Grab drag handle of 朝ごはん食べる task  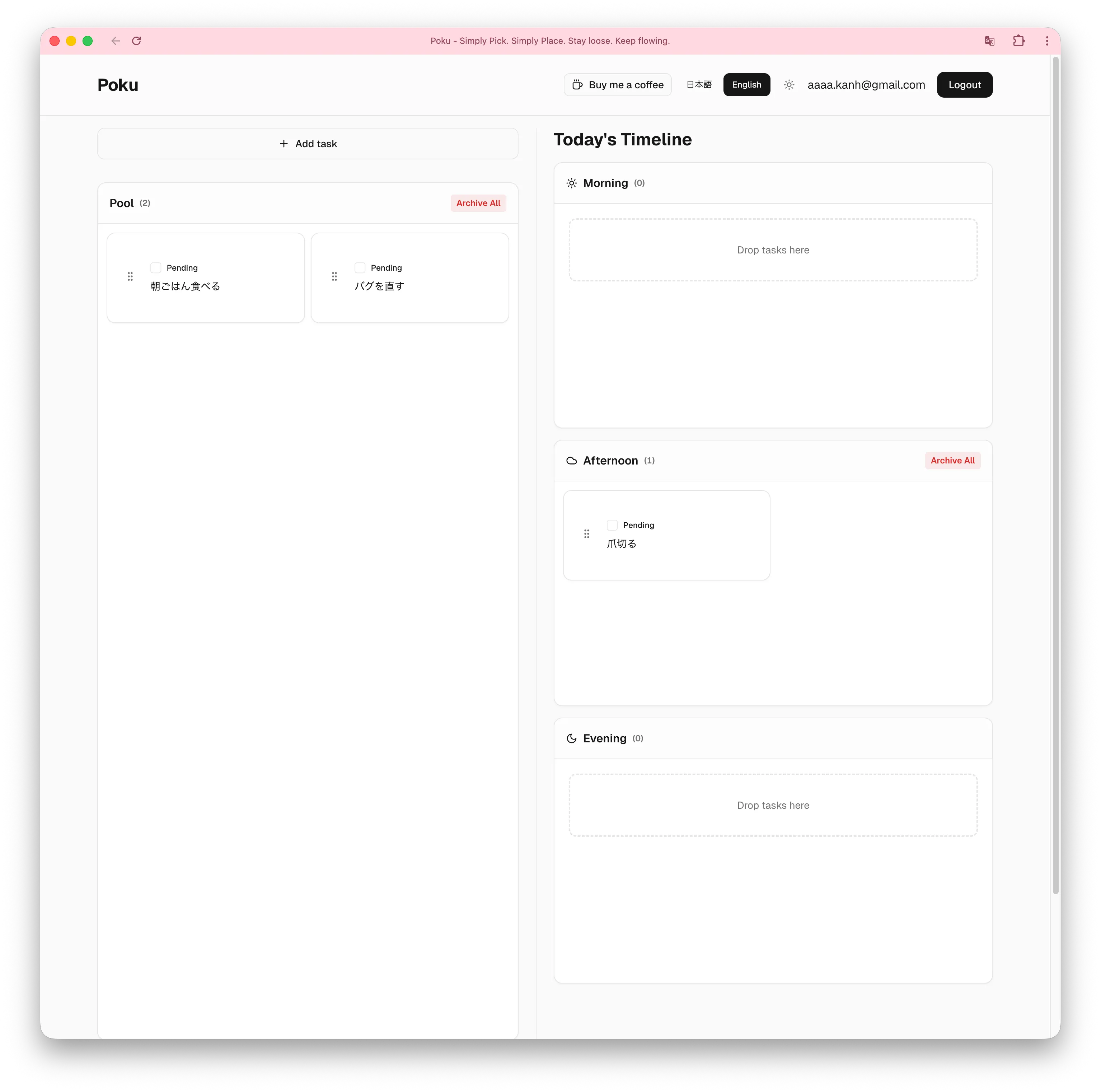pos(130,276)
